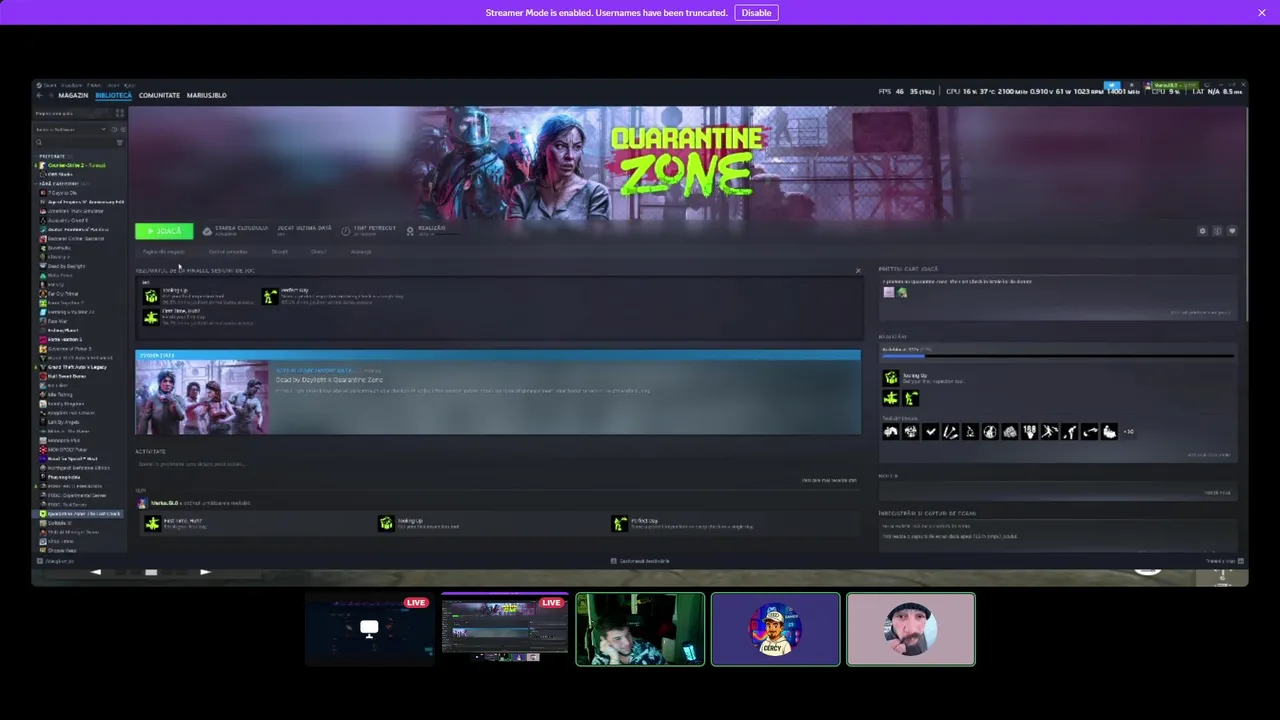Select the webcam participant tile

(640, 629)
